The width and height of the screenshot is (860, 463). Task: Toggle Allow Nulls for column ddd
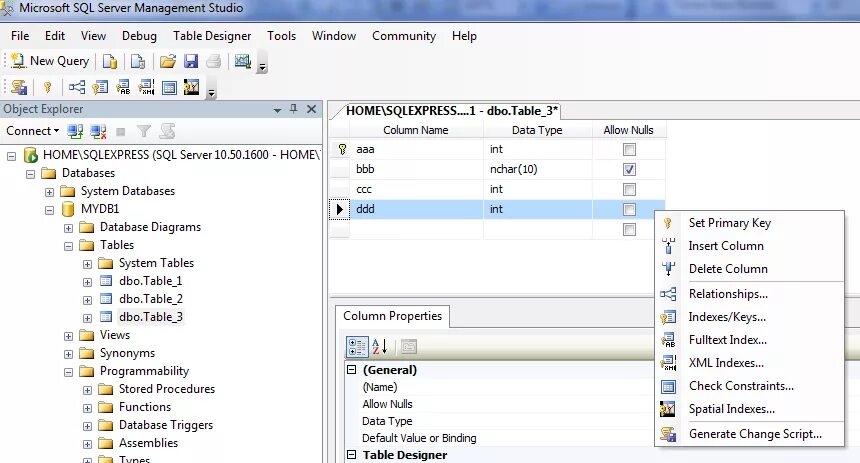click(x=629, y=210)
